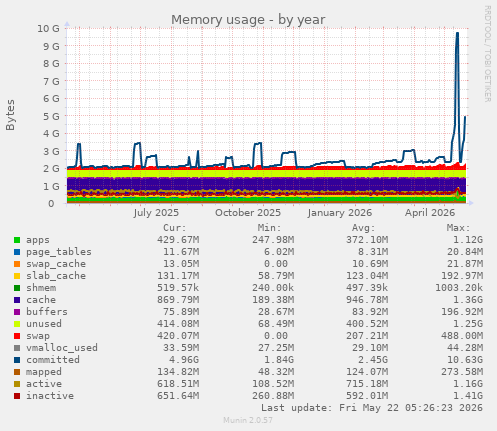
Task: Click the dark green shmem legend swatch
Action: (x=17, y=288)
